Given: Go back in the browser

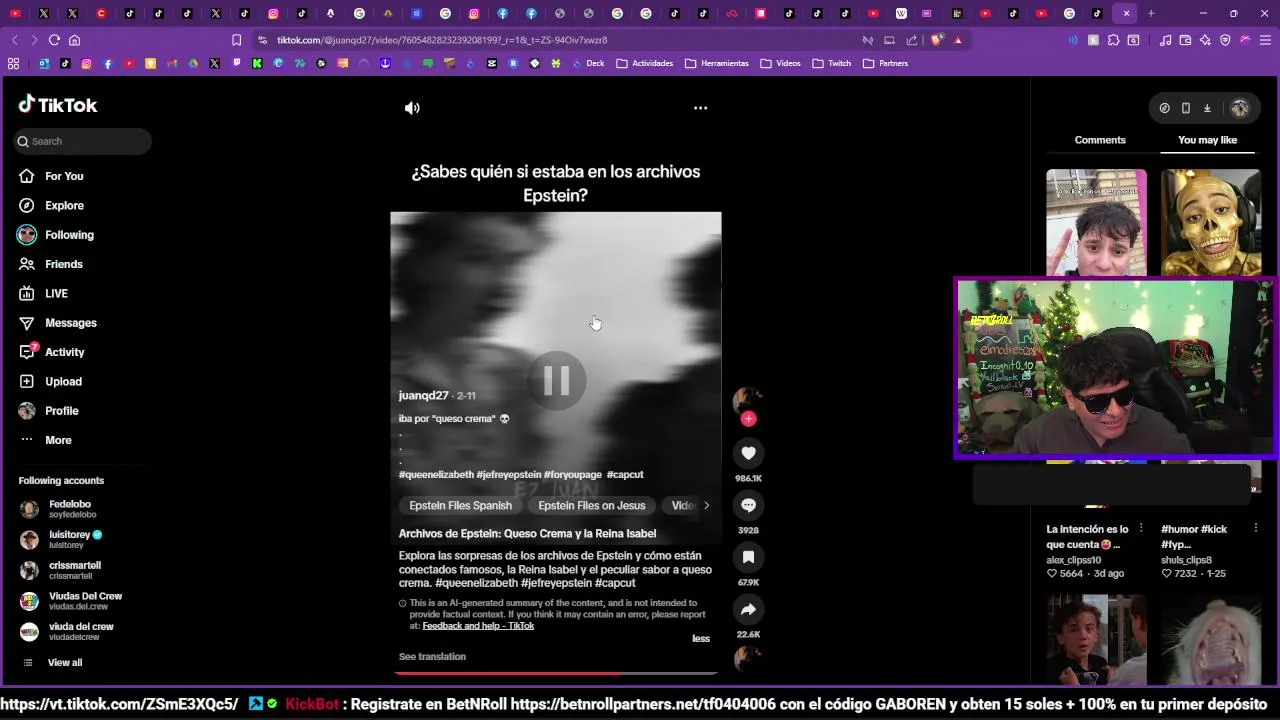Looking at the screenshot, I should pos(14,40).
